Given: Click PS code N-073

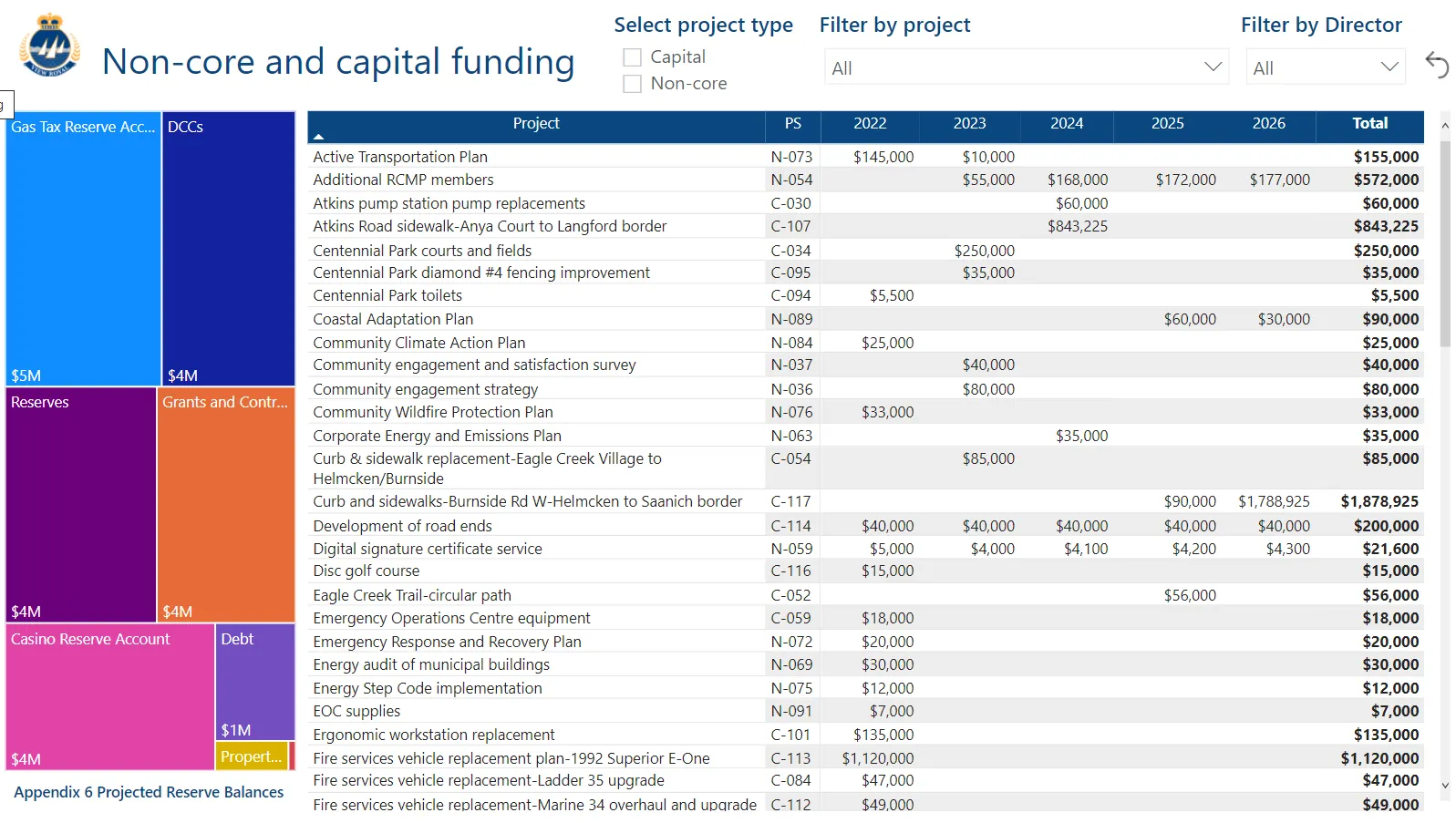Looking at the screenshot, I should (x=791, y=157).
